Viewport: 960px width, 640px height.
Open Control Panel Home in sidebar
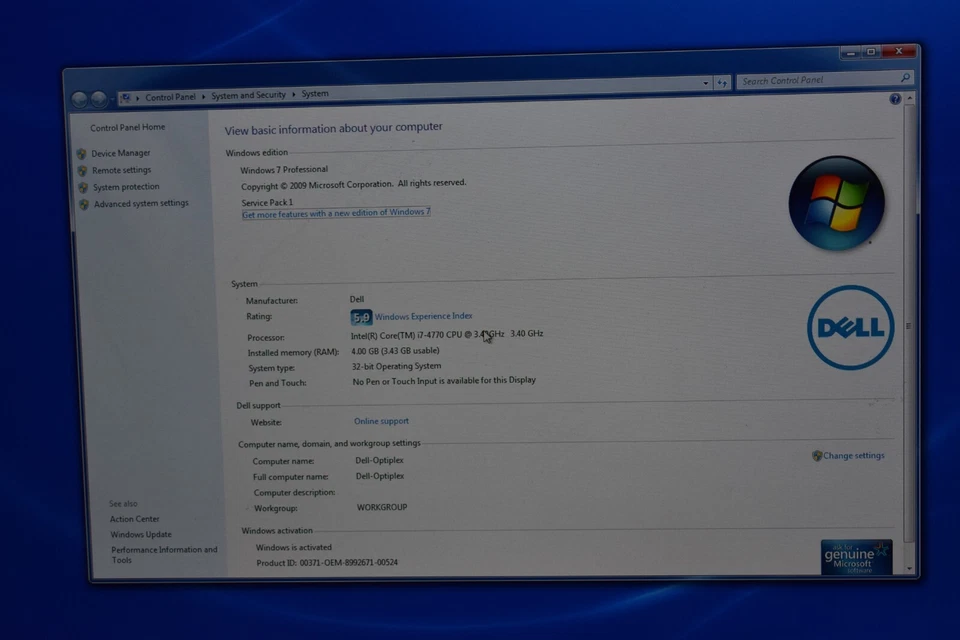[x=127, y=127]
